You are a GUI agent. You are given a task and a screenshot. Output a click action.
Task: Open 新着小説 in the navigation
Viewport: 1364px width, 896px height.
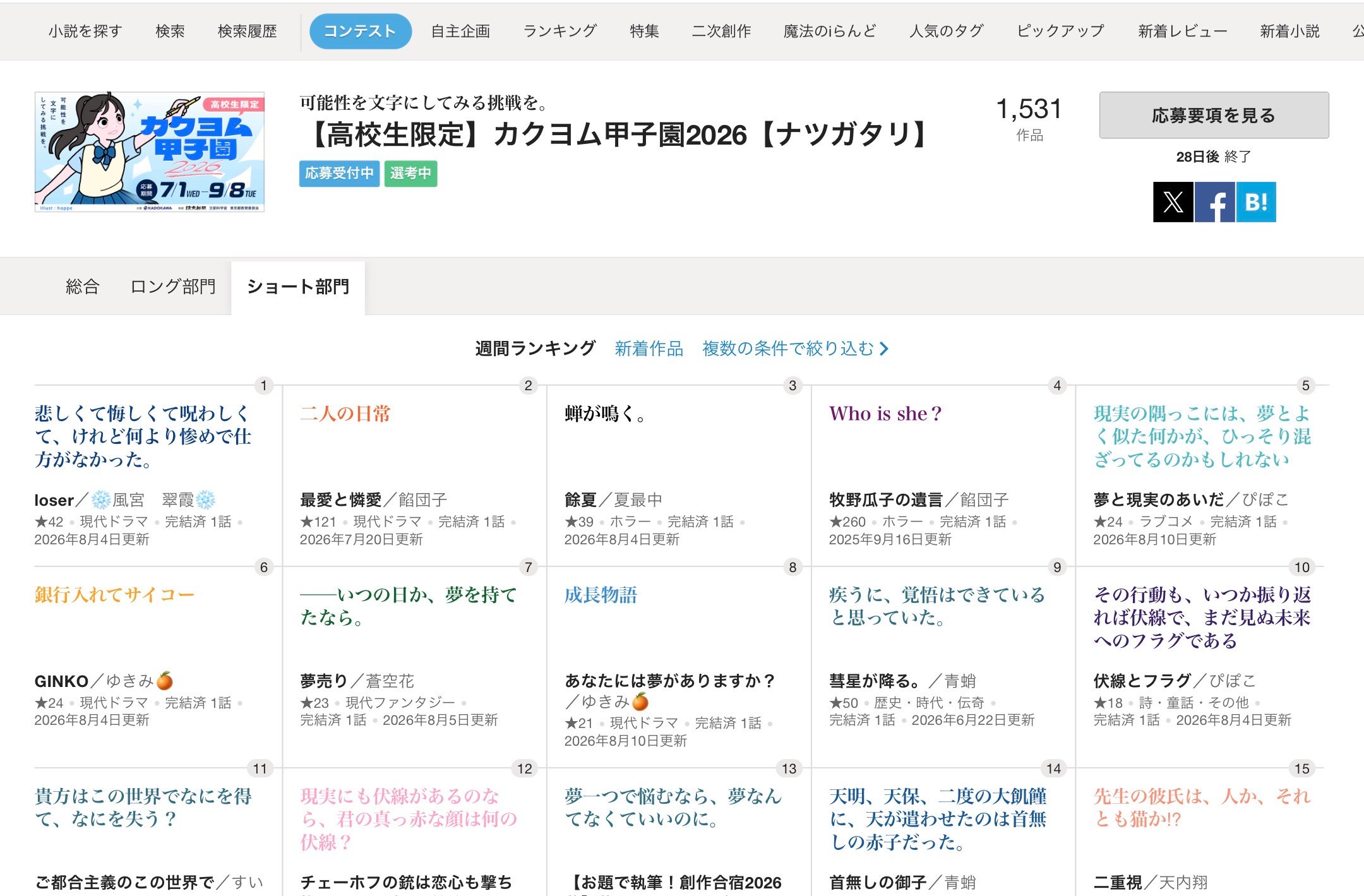[x=1289, y=31]
